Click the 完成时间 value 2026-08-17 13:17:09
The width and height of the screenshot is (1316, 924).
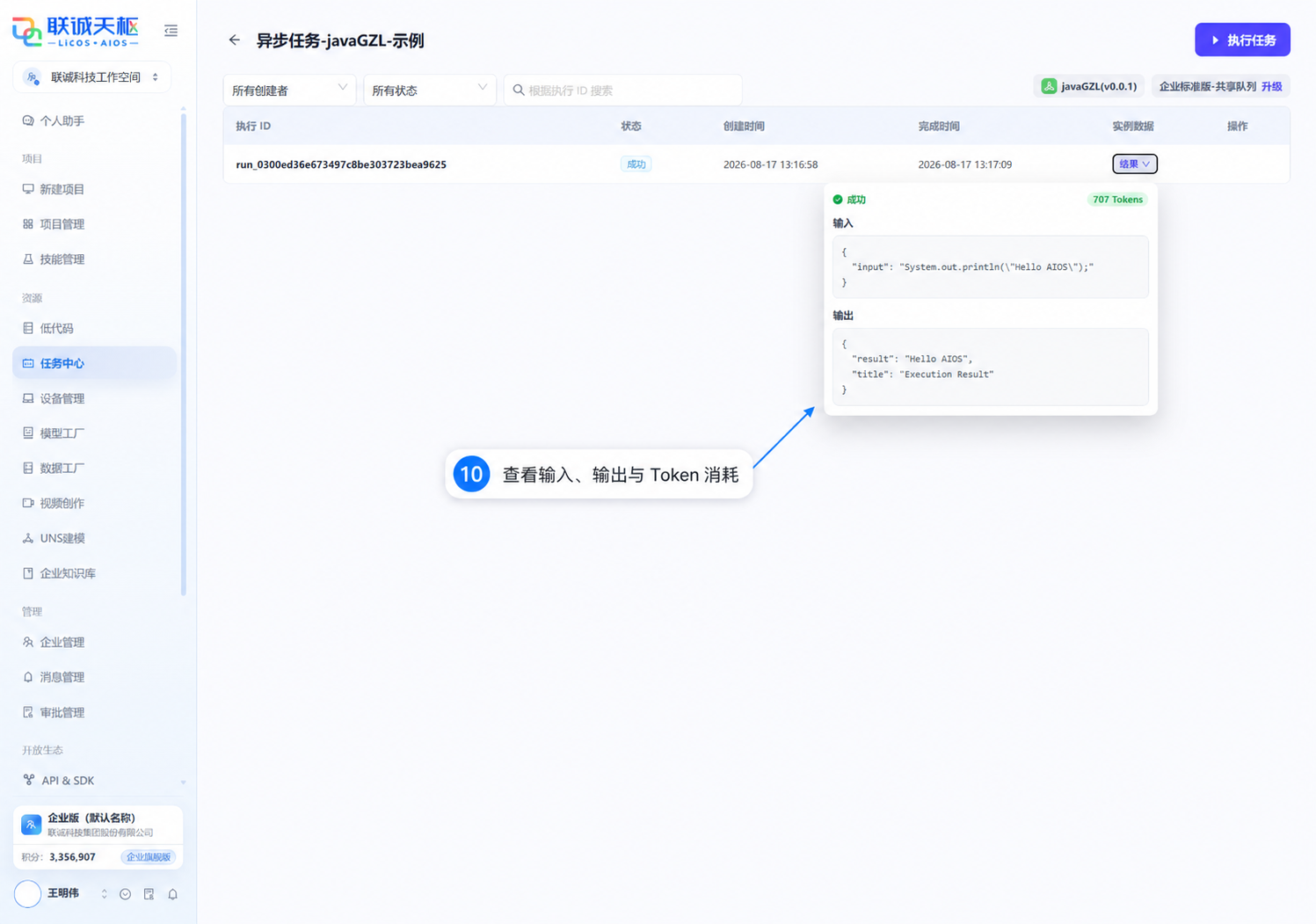(964, 164)
